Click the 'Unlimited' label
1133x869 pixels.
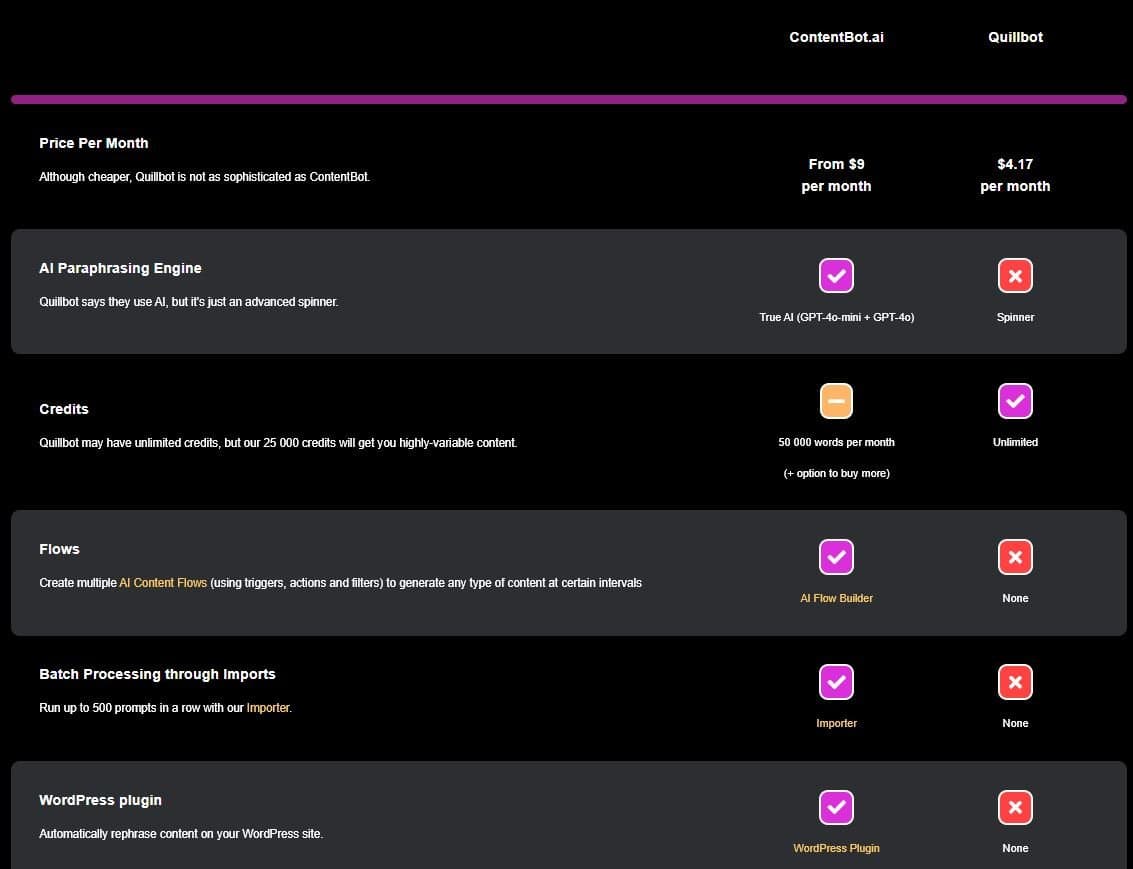1015,442
